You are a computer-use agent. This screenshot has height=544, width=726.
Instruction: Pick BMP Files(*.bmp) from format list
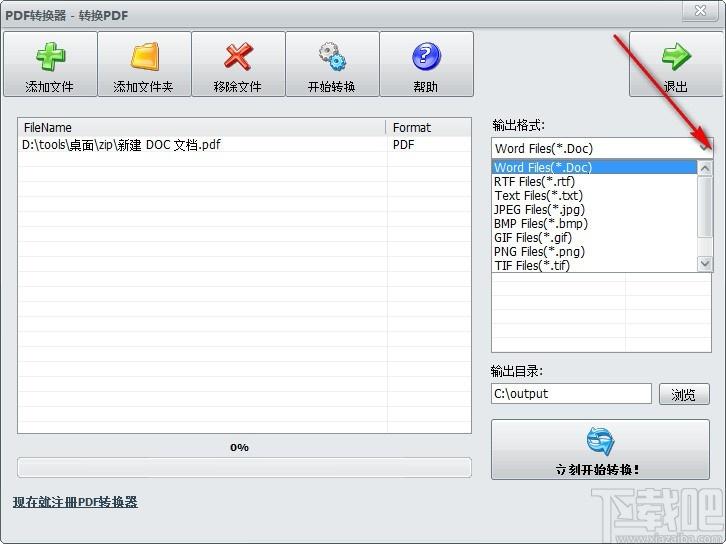pyautogui.click(x=595, y=224)
